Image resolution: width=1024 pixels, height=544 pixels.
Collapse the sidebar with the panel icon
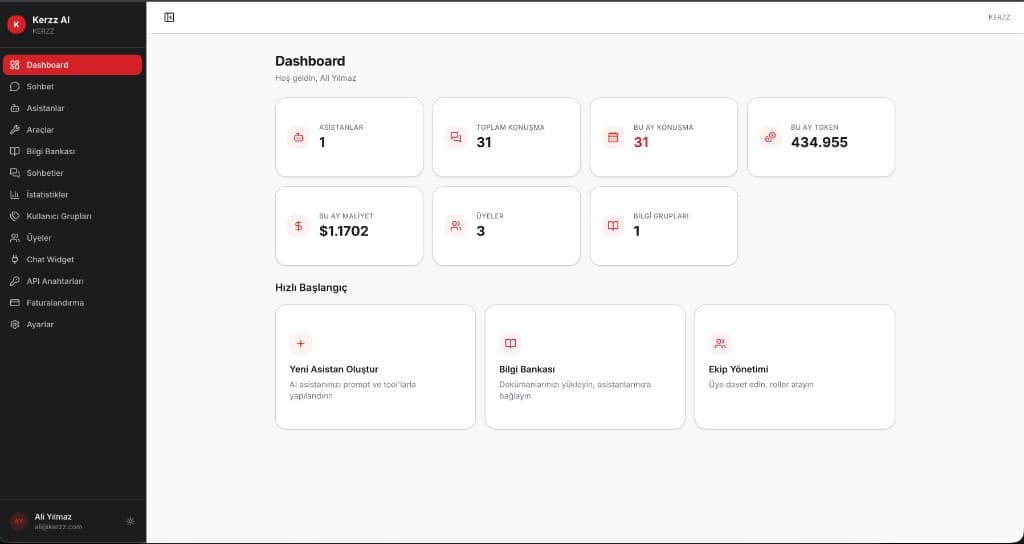[169, 18]
